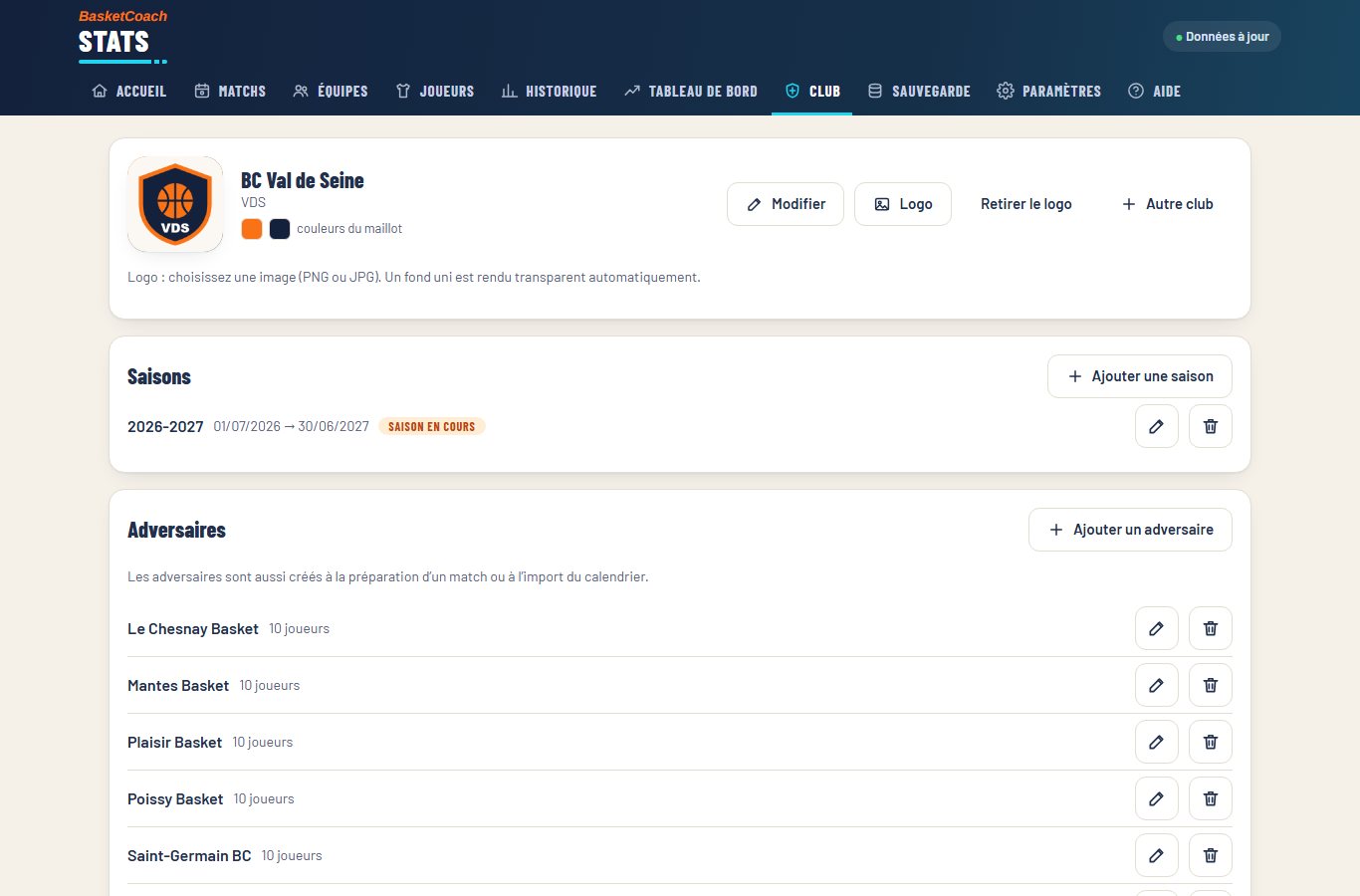Open the Aide tab
This screenshot has width=1360, height=896.
pos(1155,91)
